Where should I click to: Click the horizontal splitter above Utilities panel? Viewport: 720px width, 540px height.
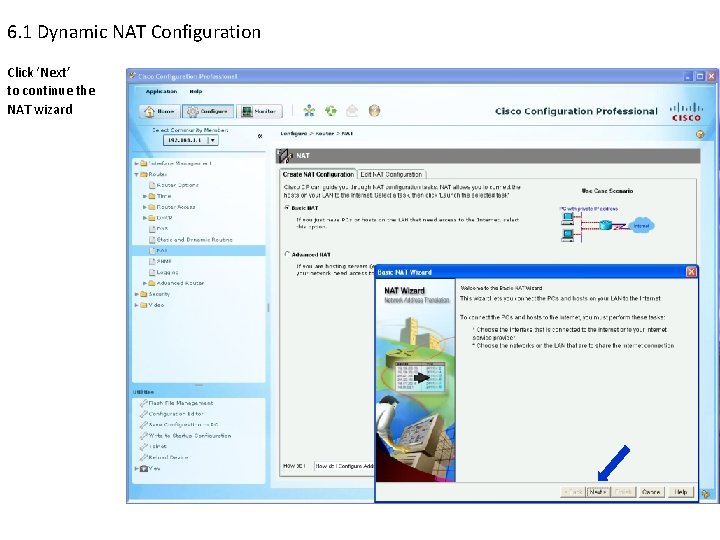point(199,385)
